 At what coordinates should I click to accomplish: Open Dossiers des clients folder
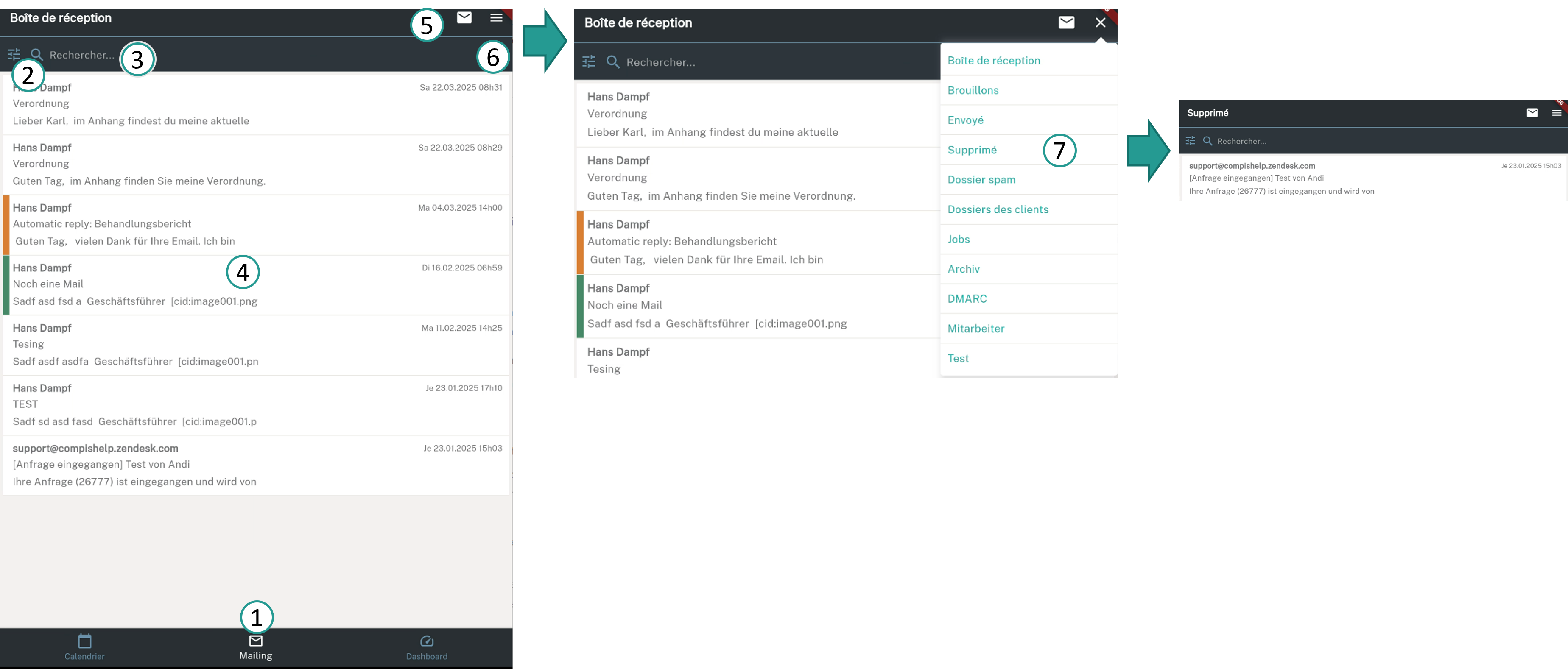click(x=998, y=209)
